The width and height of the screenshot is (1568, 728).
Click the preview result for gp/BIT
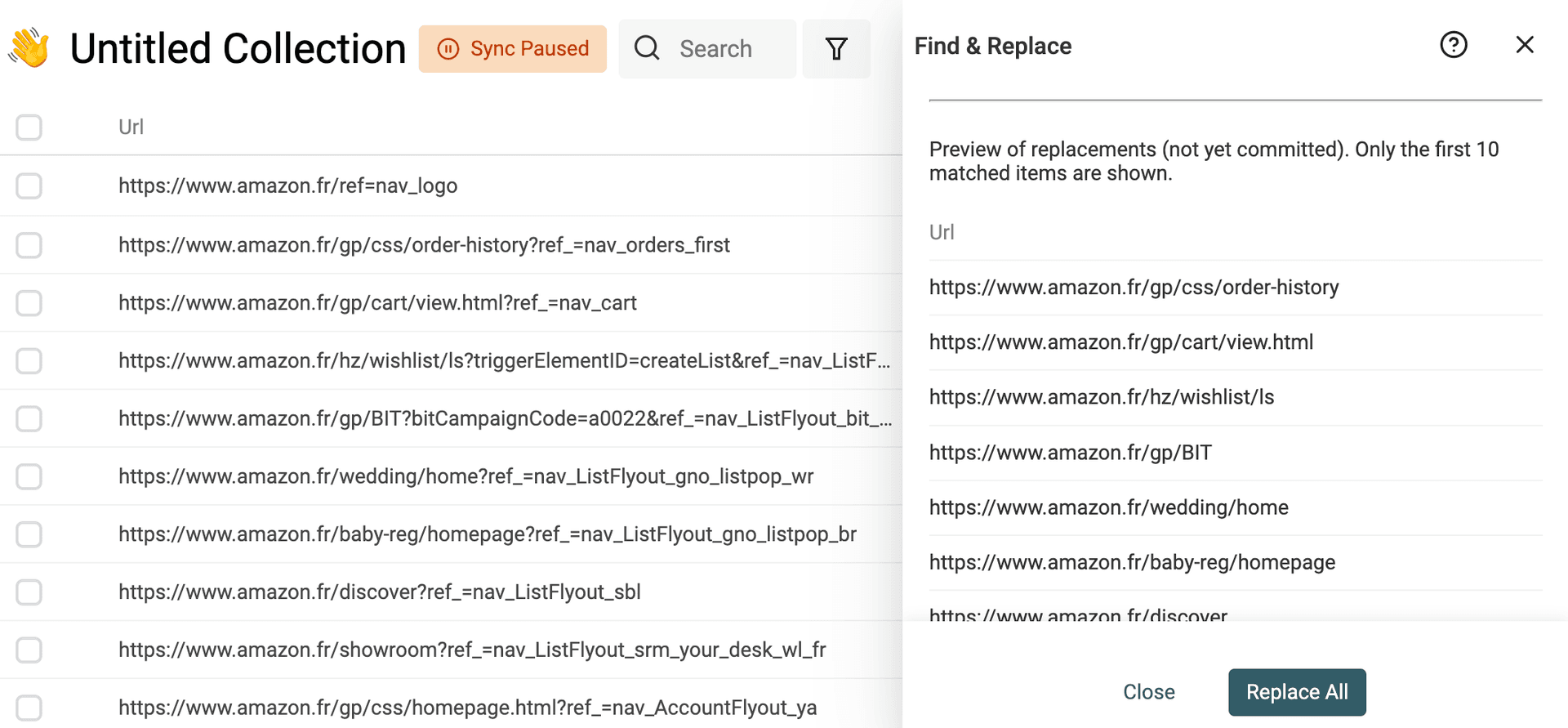pyautogui.click(x=1070, y=453)
